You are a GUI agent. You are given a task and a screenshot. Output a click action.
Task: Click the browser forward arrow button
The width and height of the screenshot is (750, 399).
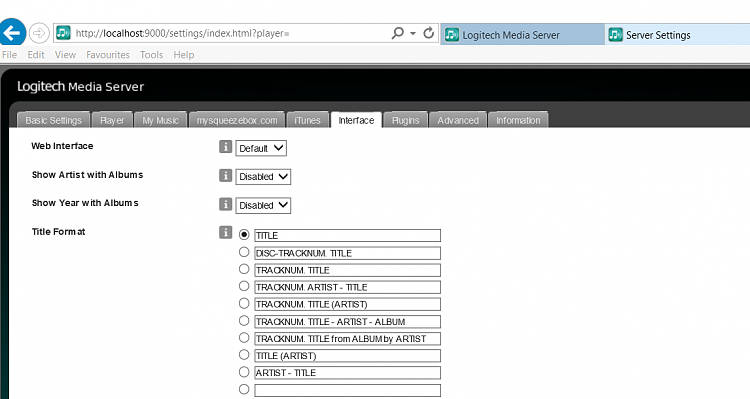(39, 33)
